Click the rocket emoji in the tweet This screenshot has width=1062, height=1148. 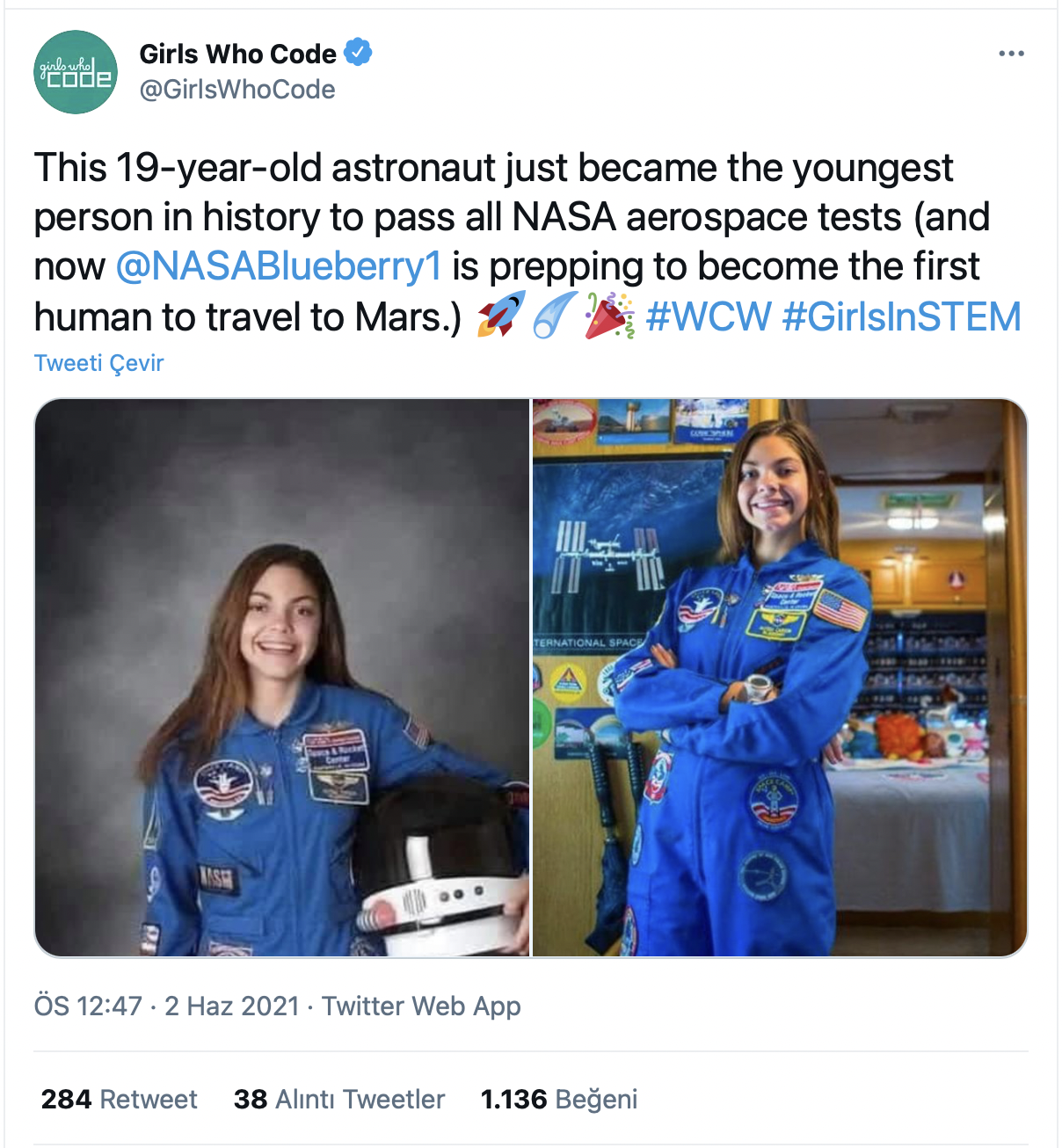501,315
